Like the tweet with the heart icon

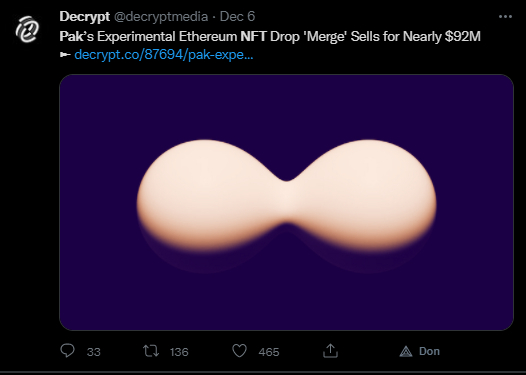coord(240,351)
